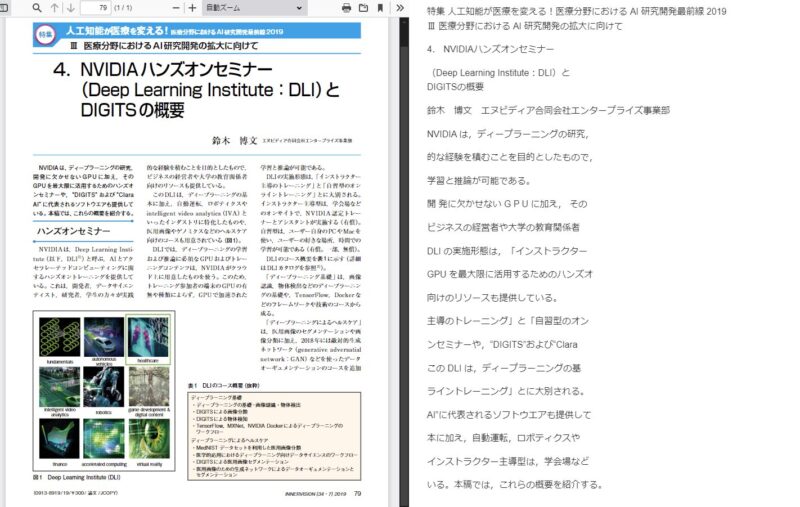Image resolution: width=800 pixels, height=507 pixels.
Task: Click the open file folder icon
Action: pos(363,8)
